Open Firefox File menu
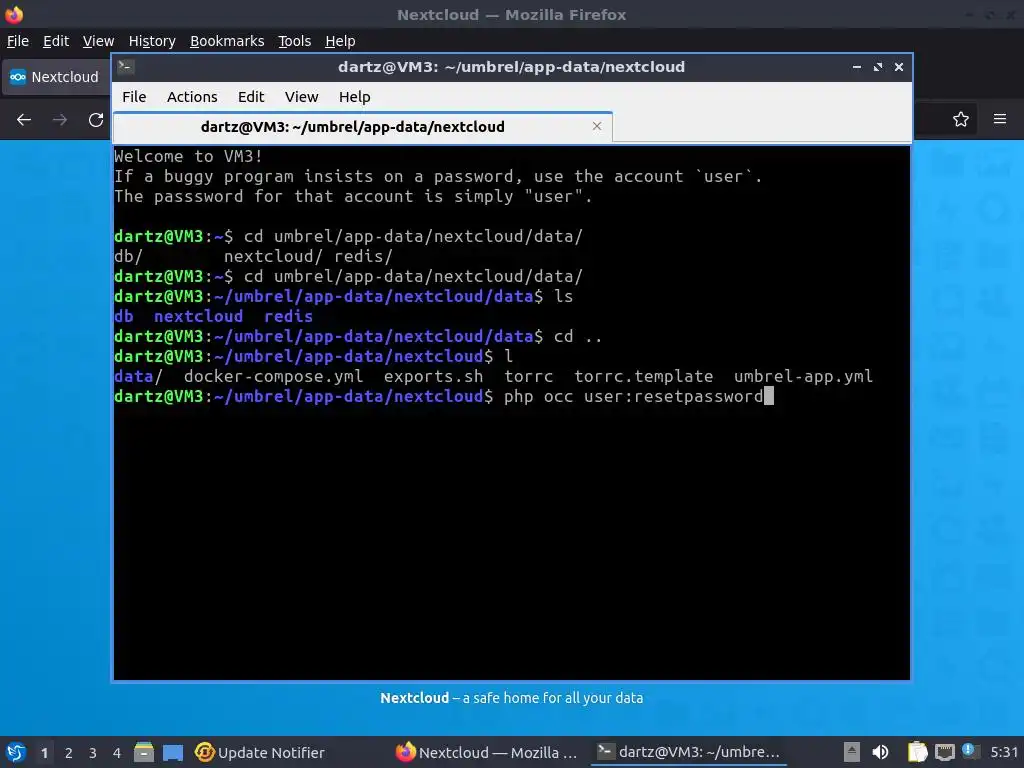This screenshot has width=1024, height=768. 18,41
